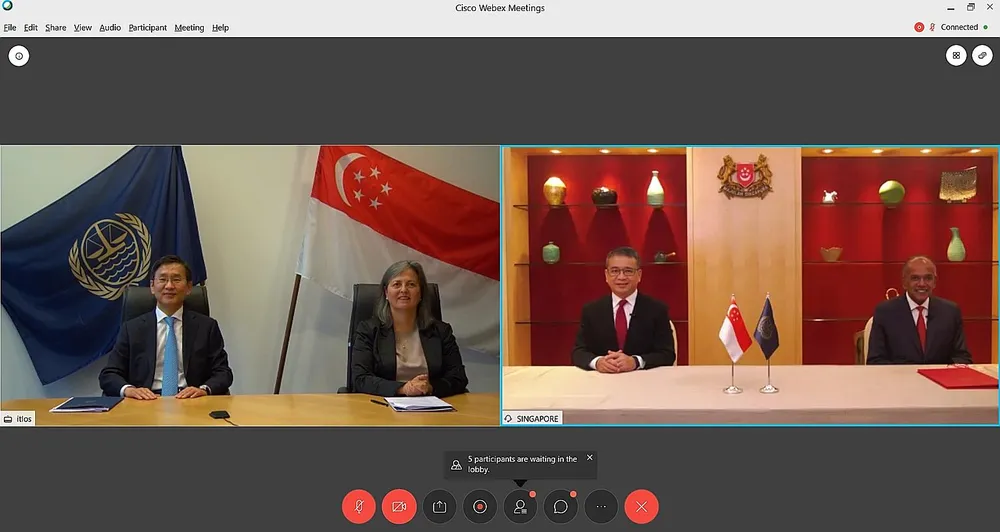Click the red recording indicator in status bar
The width and height of the screenshot is (1000, 532).
pos(919,27)
